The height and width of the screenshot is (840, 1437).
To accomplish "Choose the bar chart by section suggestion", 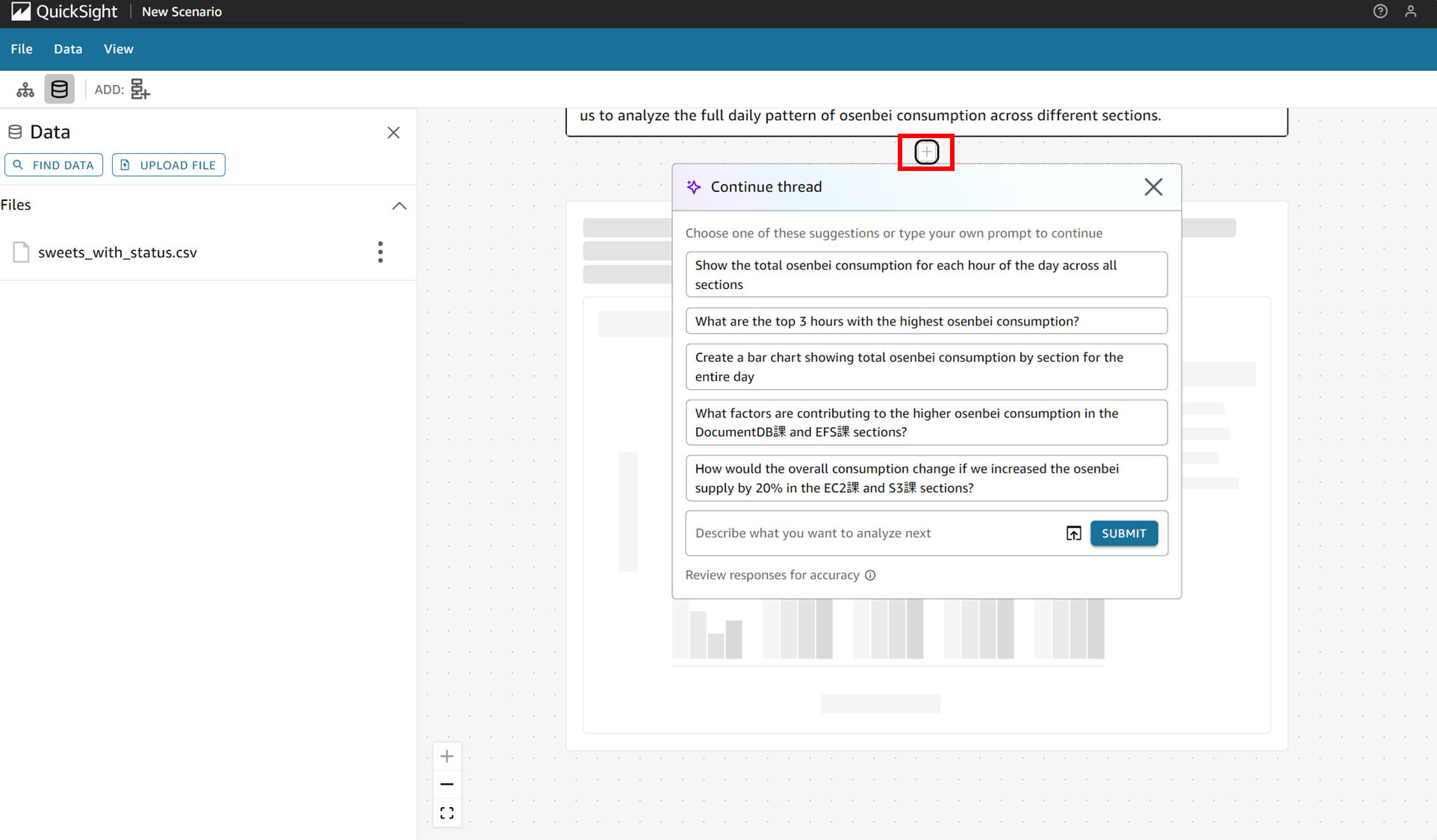I will pos(926,367).
